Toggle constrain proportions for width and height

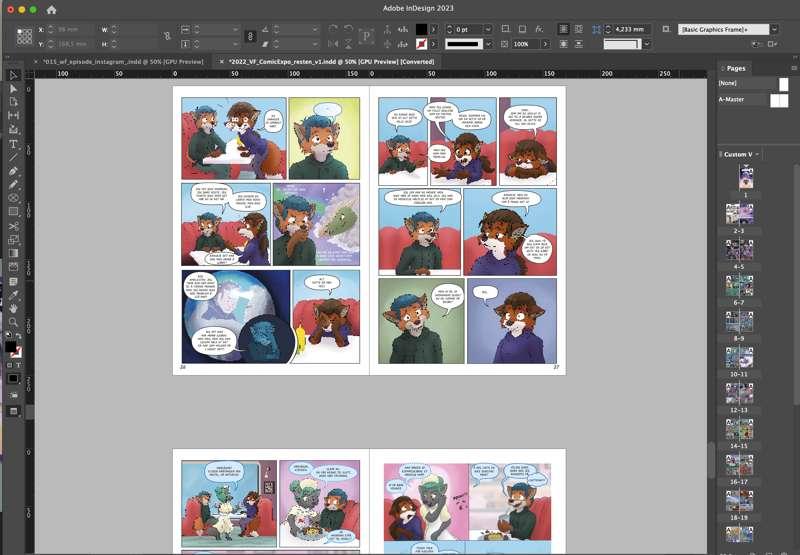click(x=167, y=36)
